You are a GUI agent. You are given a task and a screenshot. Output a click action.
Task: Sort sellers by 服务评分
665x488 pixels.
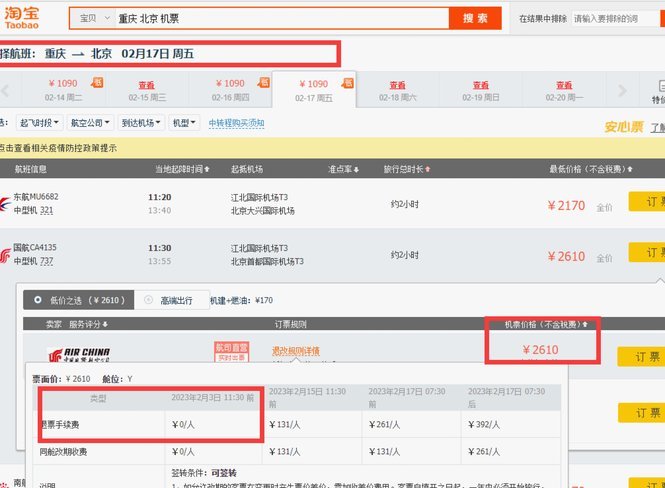coord(88,324)
